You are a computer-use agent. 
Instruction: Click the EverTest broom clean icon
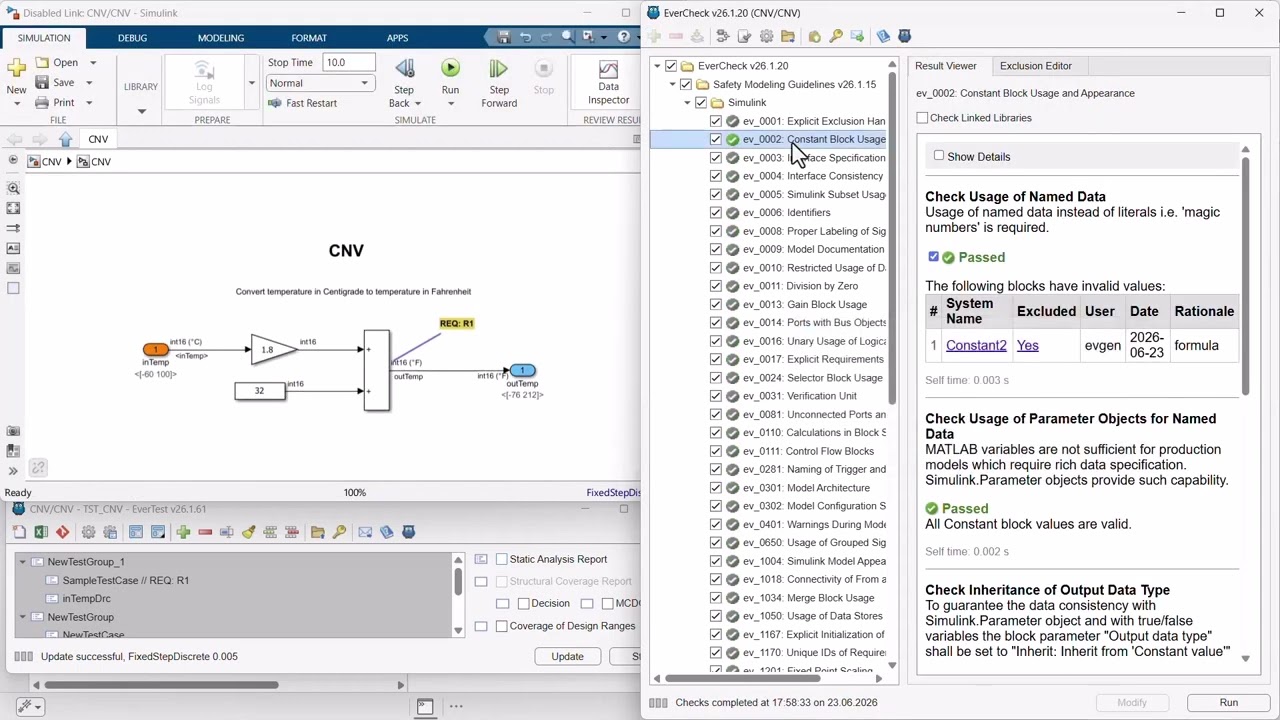pos(248,532)
